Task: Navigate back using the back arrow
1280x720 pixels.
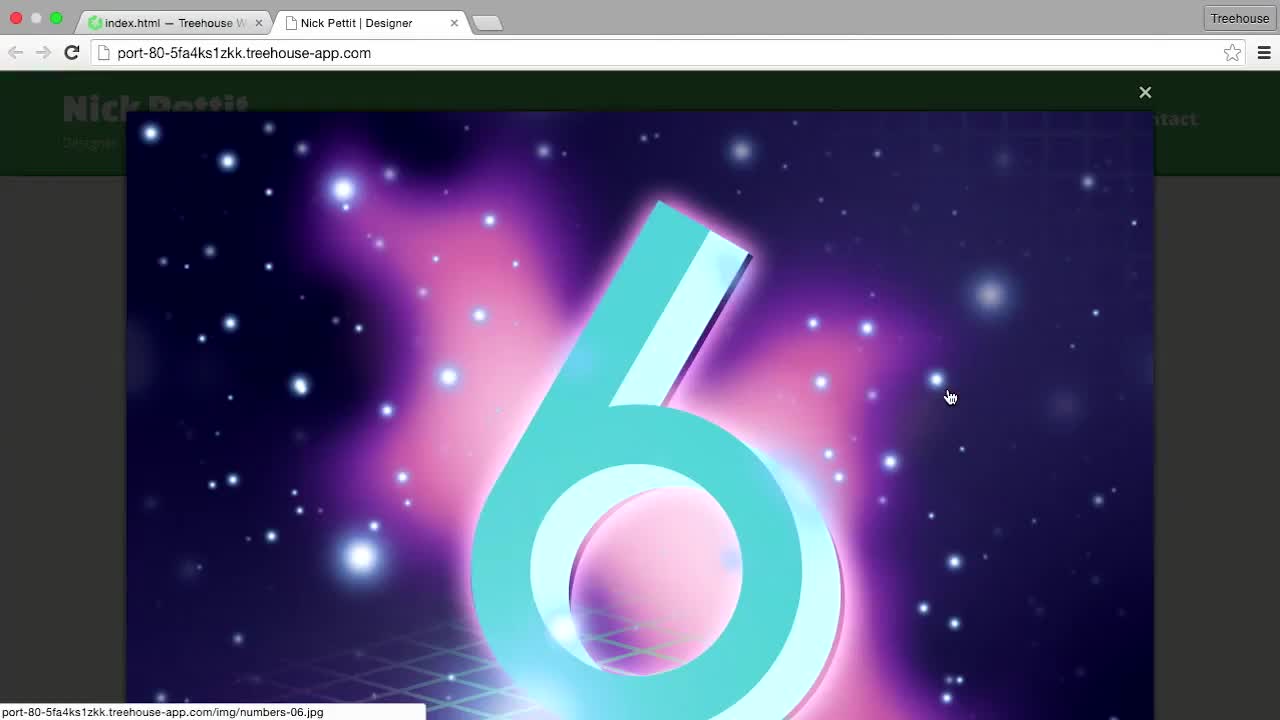Action: pyautogui.click(x=15, y=53)
